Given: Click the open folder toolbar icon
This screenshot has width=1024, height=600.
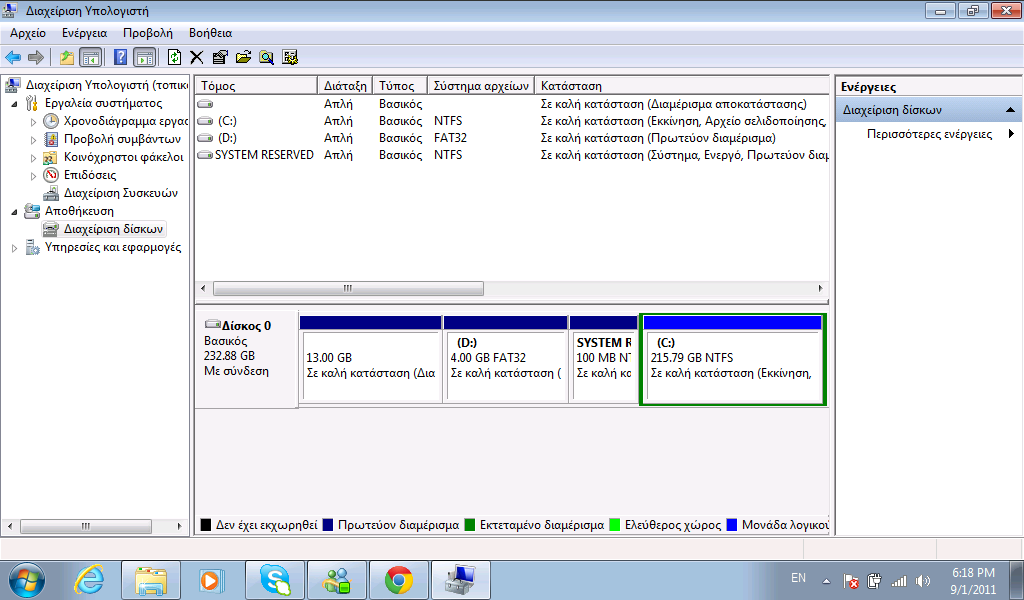Looking at the screenshot, I should pos(243,57).
